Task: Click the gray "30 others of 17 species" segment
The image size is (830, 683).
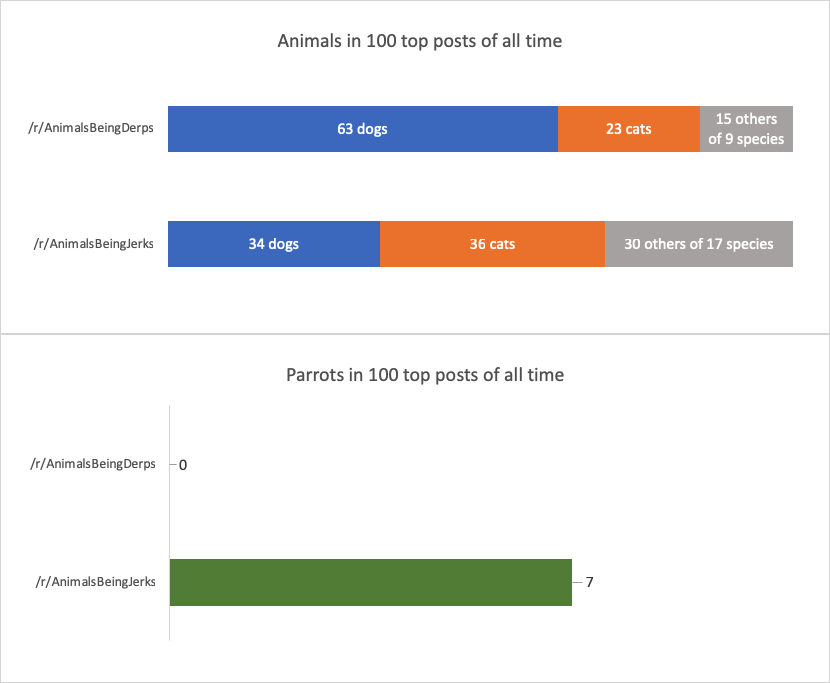Action: pos(698,244)
